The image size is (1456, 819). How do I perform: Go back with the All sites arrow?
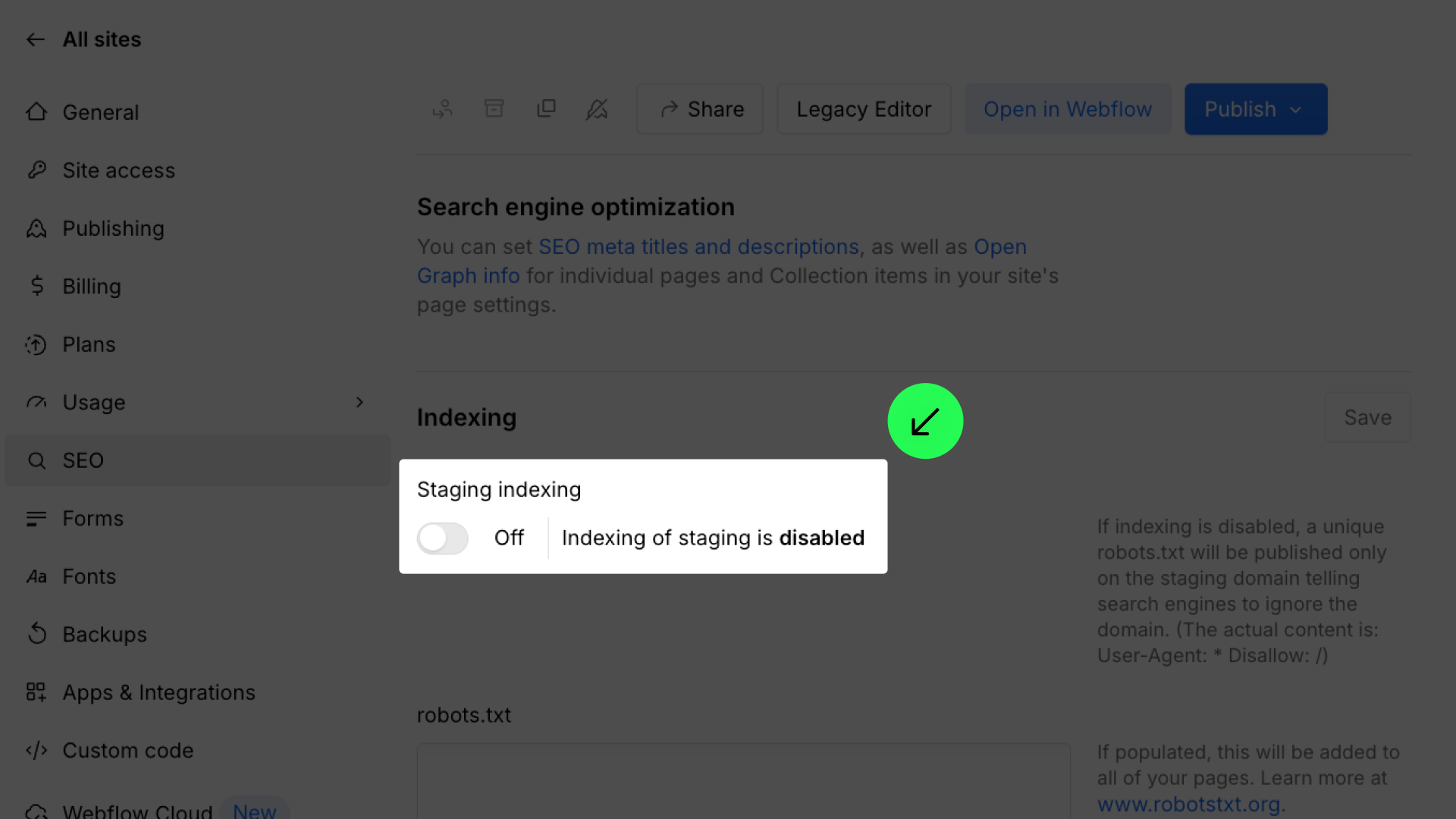[x=36, y=39]
